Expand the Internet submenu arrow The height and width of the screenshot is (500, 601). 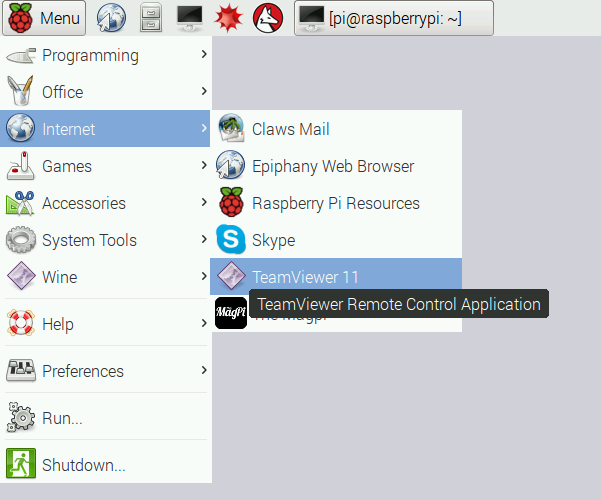tap(204, 128)
